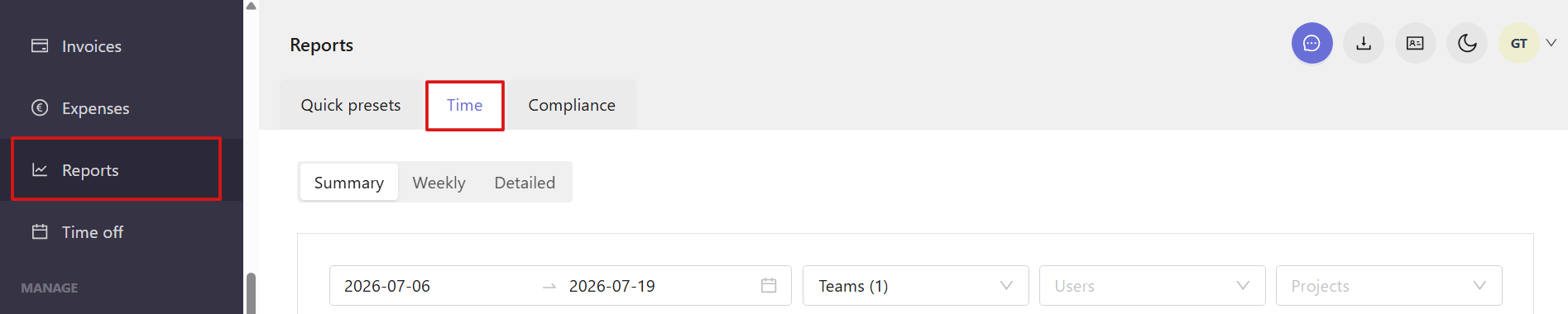Select the Time tab
The image size is (1568, 314).
click(x=464, y=105)
